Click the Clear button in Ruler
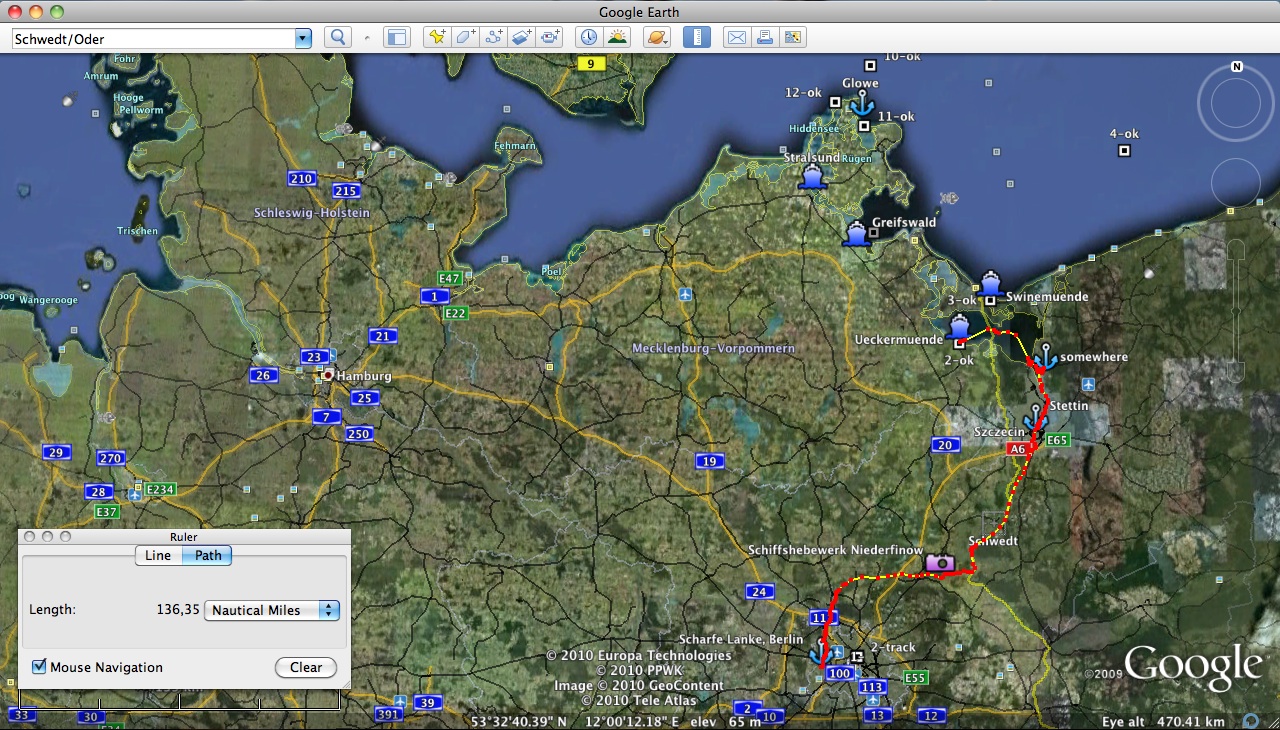 point(306,667)
